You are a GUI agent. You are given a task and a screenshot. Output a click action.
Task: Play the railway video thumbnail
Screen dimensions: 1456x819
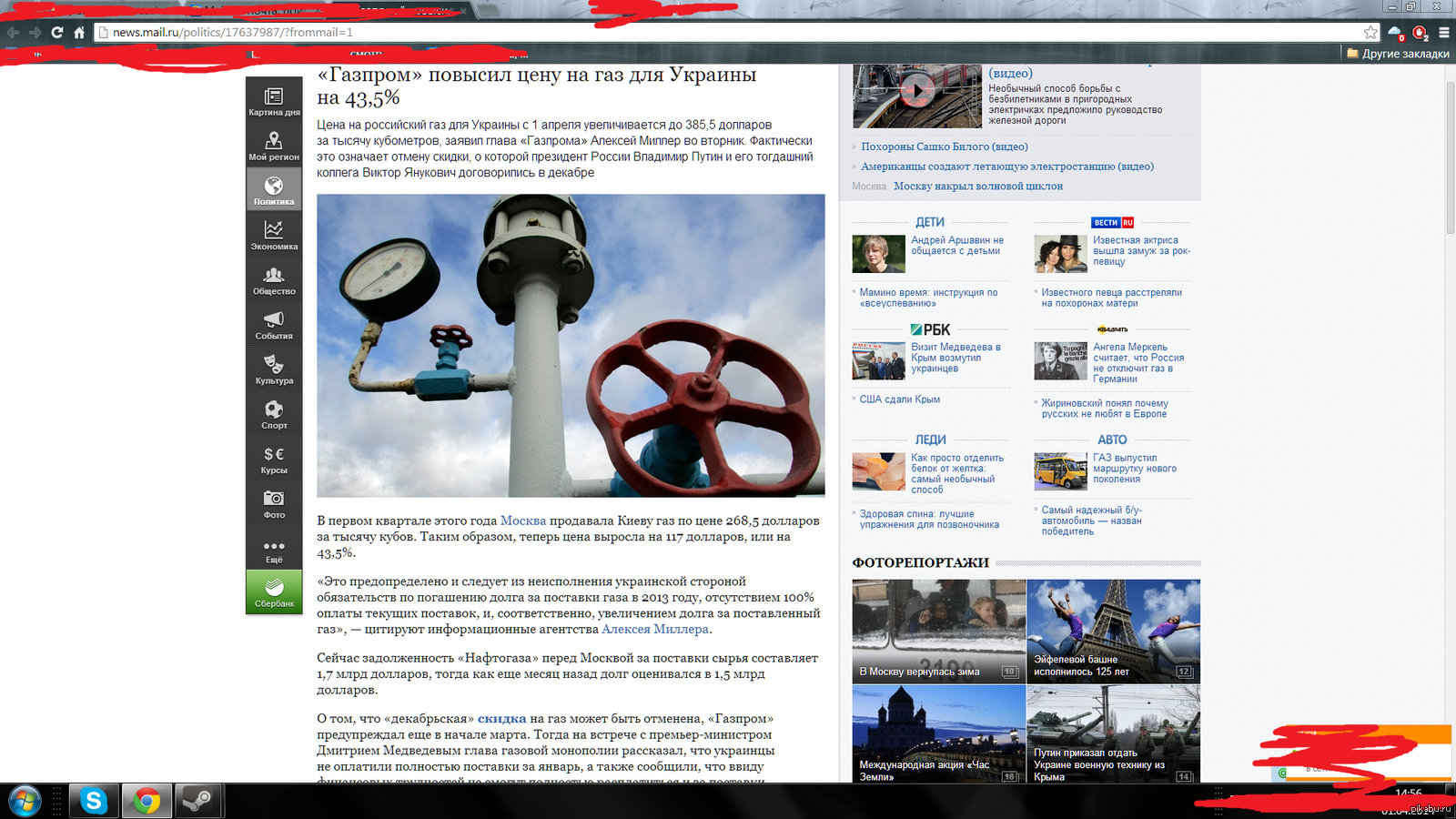coord(917,90)
